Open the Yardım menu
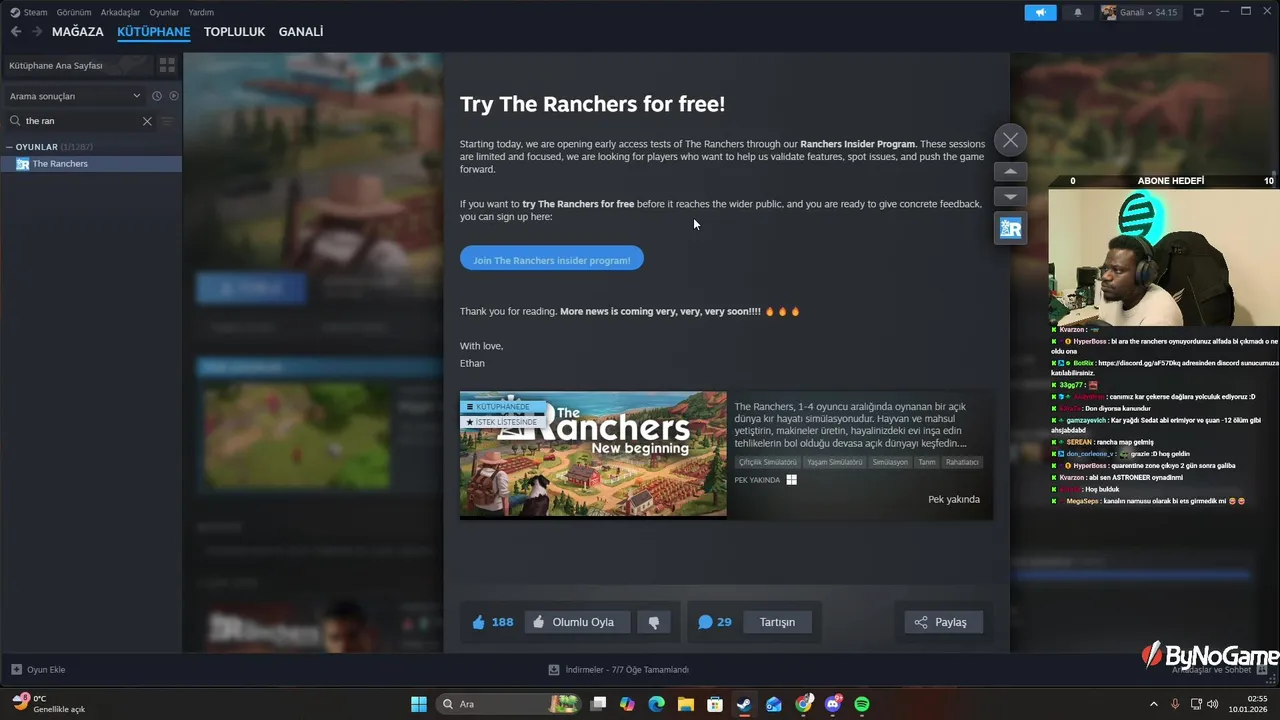The width and height of the screenshot is (1280, 720). click(201, 12)
